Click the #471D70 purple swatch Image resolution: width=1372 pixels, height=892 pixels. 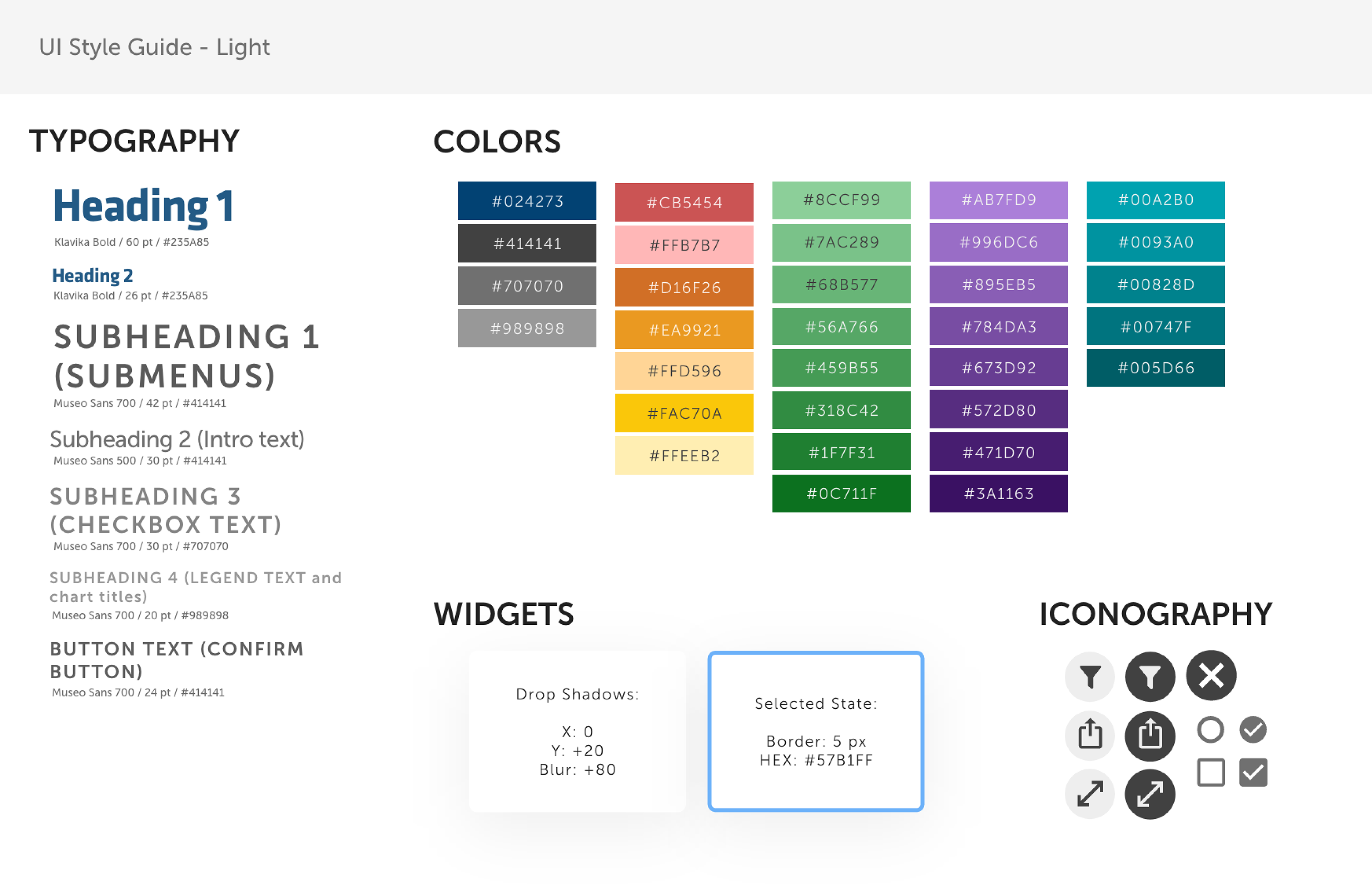pyautogui.click(x=998, y=451)
